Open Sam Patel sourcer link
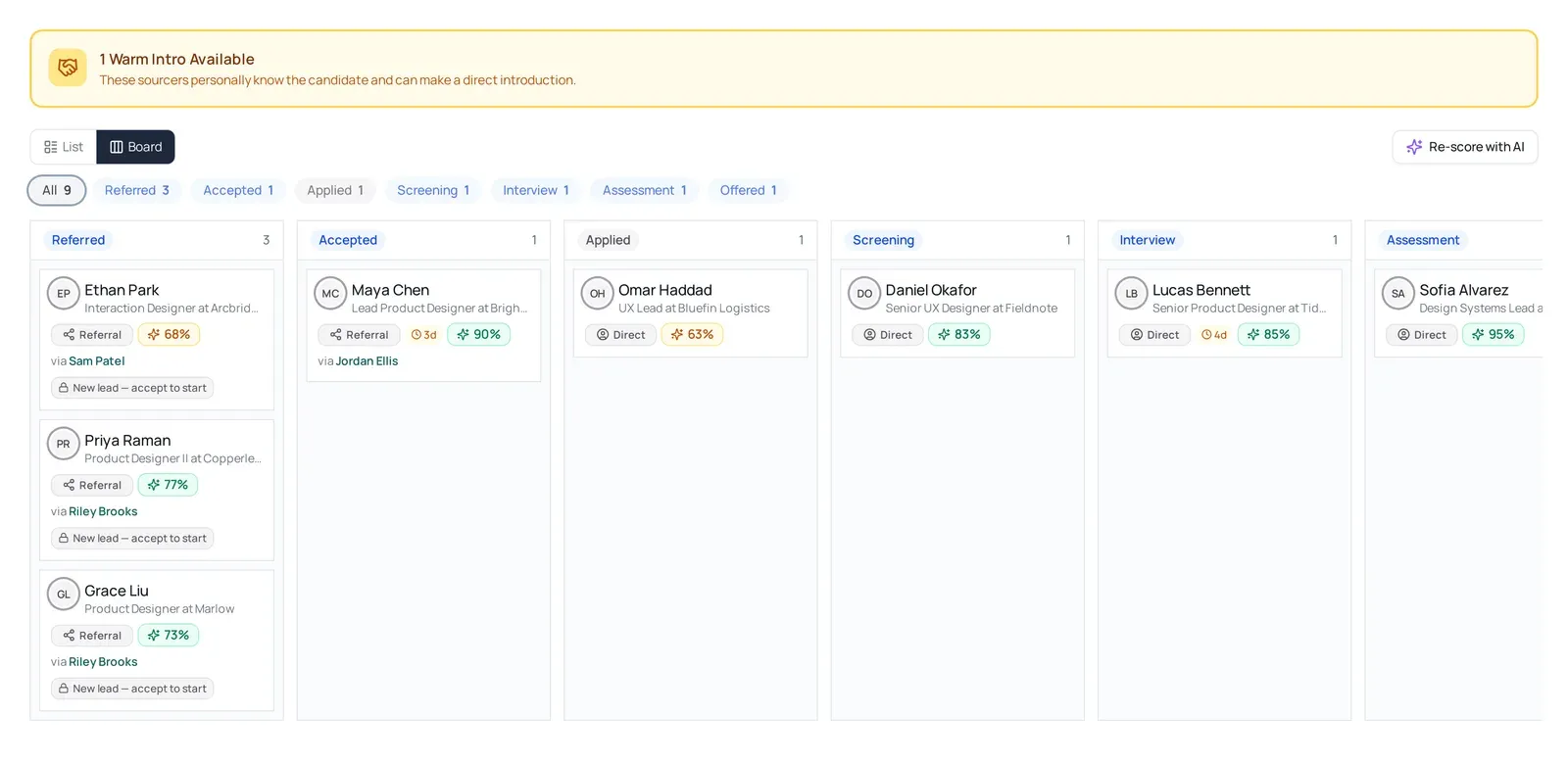This screenshot has height=763, width=1568. pyautogui.click(x=97, y=361)
